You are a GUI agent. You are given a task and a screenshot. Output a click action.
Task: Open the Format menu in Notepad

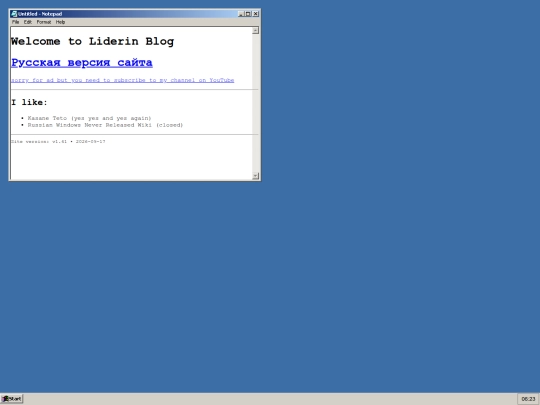click(x=44, y=22)
